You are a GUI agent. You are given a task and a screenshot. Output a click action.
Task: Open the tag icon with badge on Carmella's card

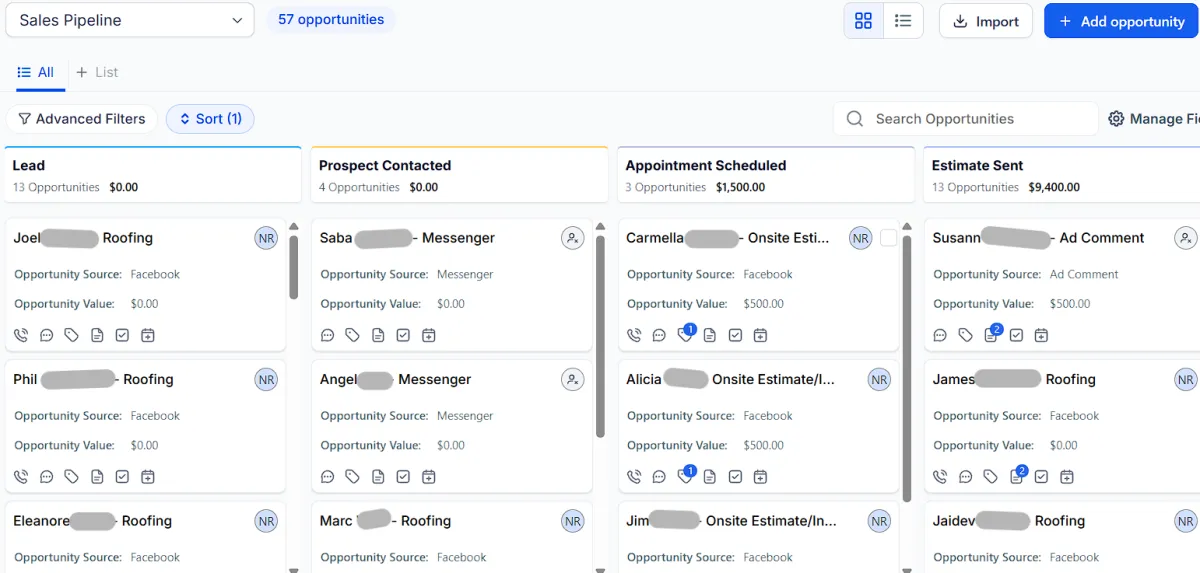pyautogui.click(x=685, y=336)
